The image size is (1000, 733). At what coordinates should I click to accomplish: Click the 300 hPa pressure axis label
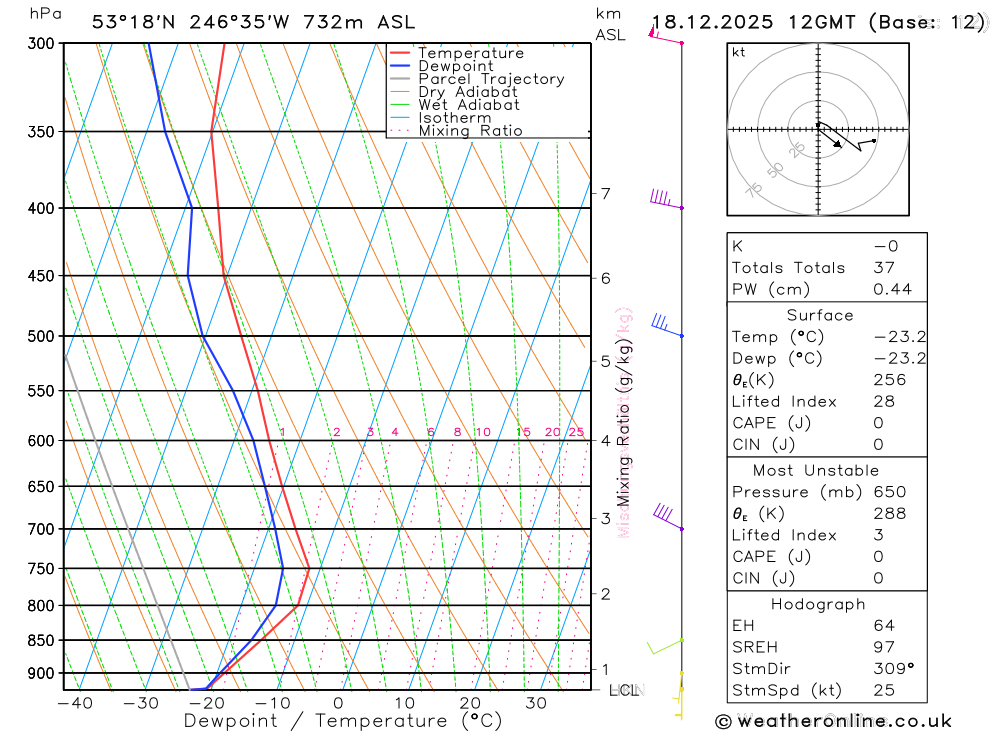(x=41, y=43)
